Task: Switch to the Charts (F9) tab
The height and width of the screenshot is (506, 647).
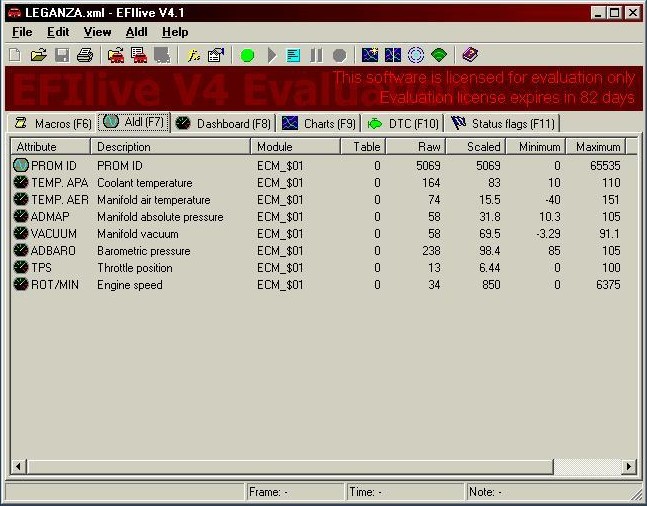Action: 319,123
